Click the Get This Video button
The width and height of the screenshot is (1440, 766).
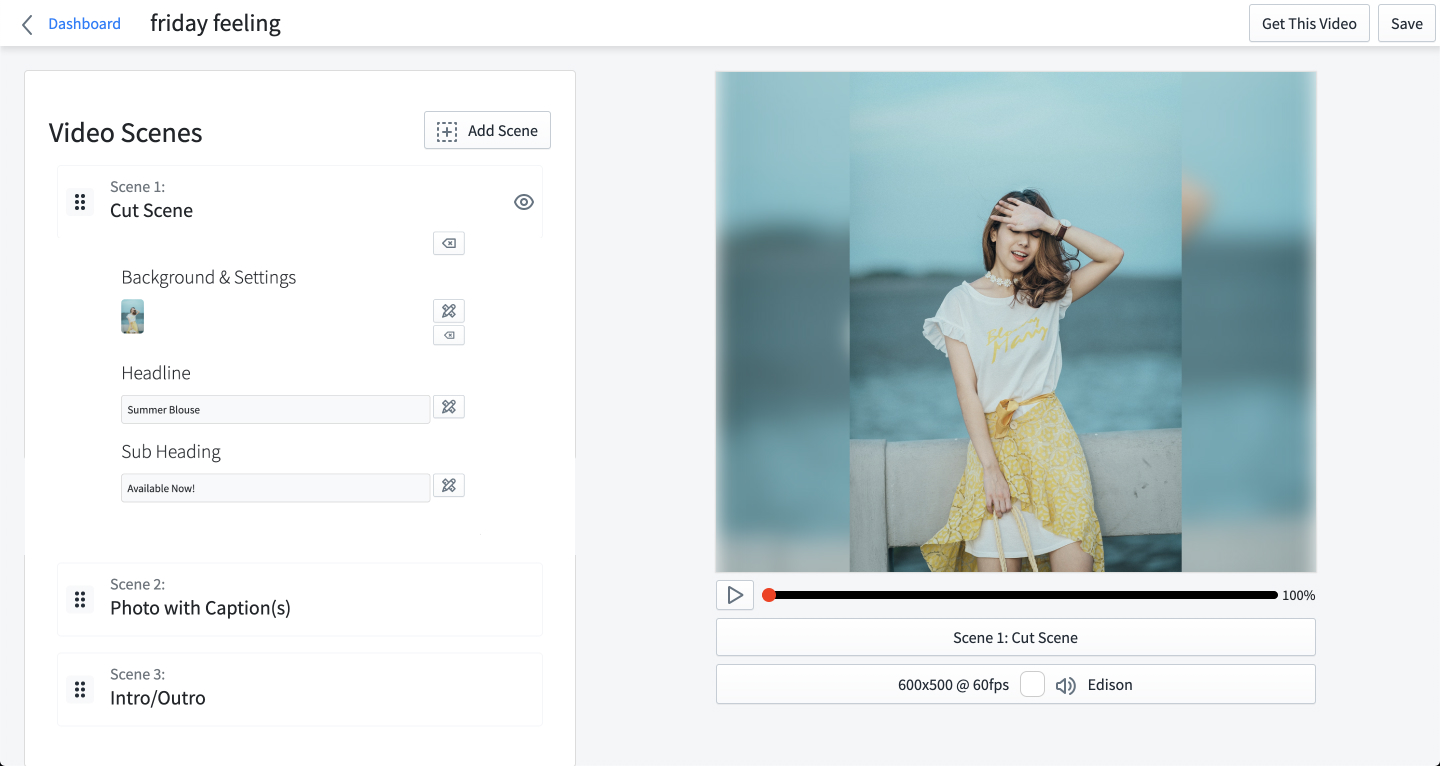tap(1309, 24)
